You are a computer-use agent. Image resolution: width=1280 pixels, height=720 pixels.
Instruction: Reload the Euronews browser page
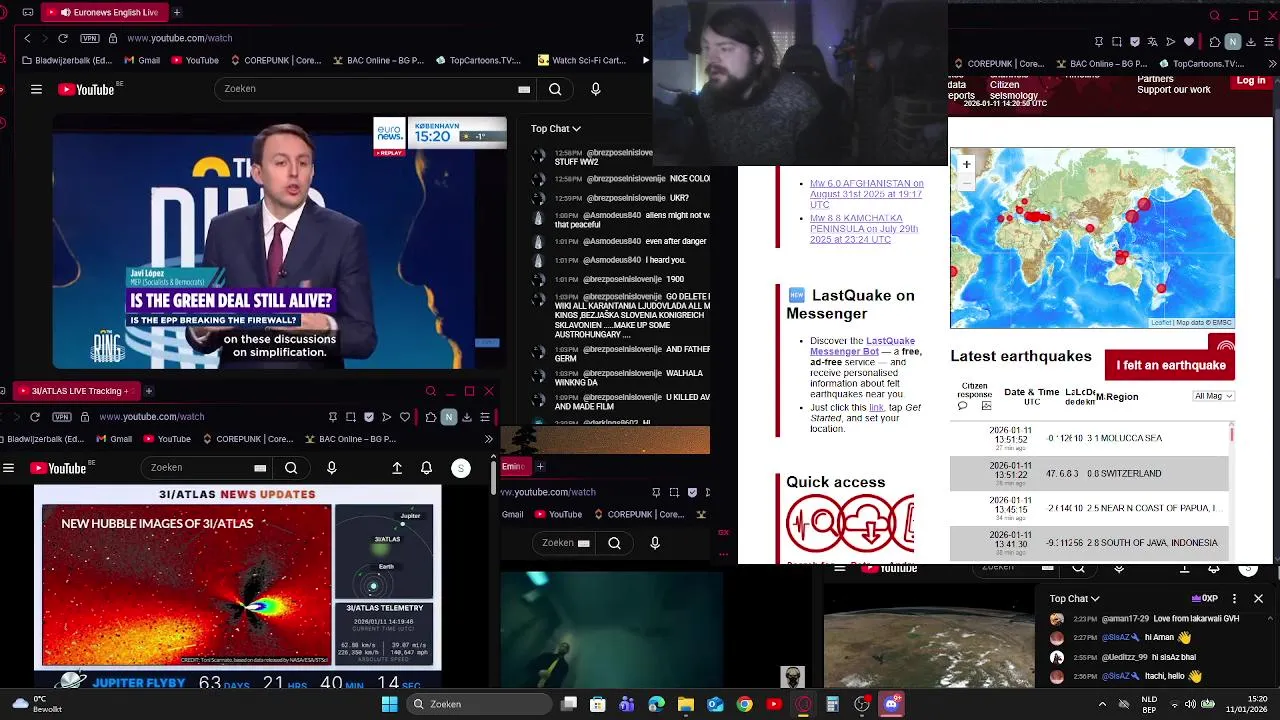click(63, 38)
